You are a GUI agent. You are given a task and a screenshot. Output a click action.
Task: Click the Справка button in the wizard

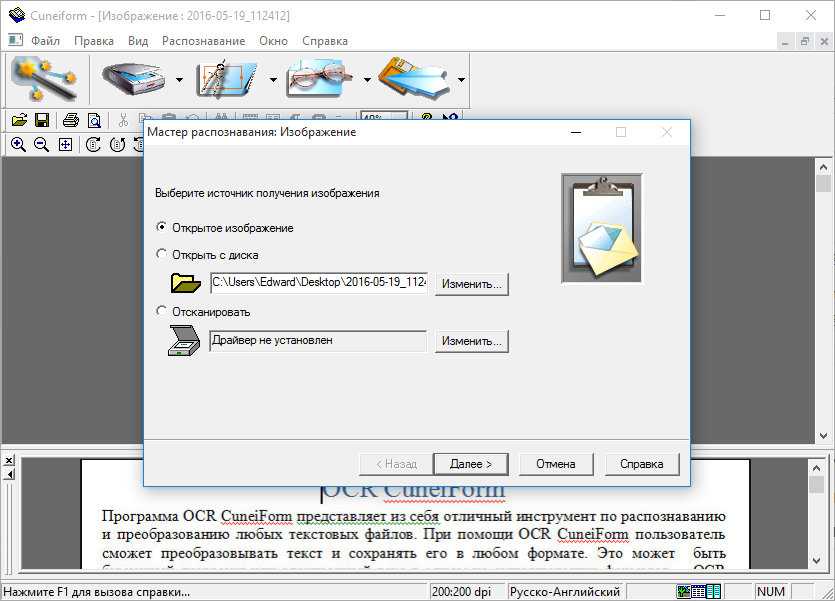[x=642, y=464]
